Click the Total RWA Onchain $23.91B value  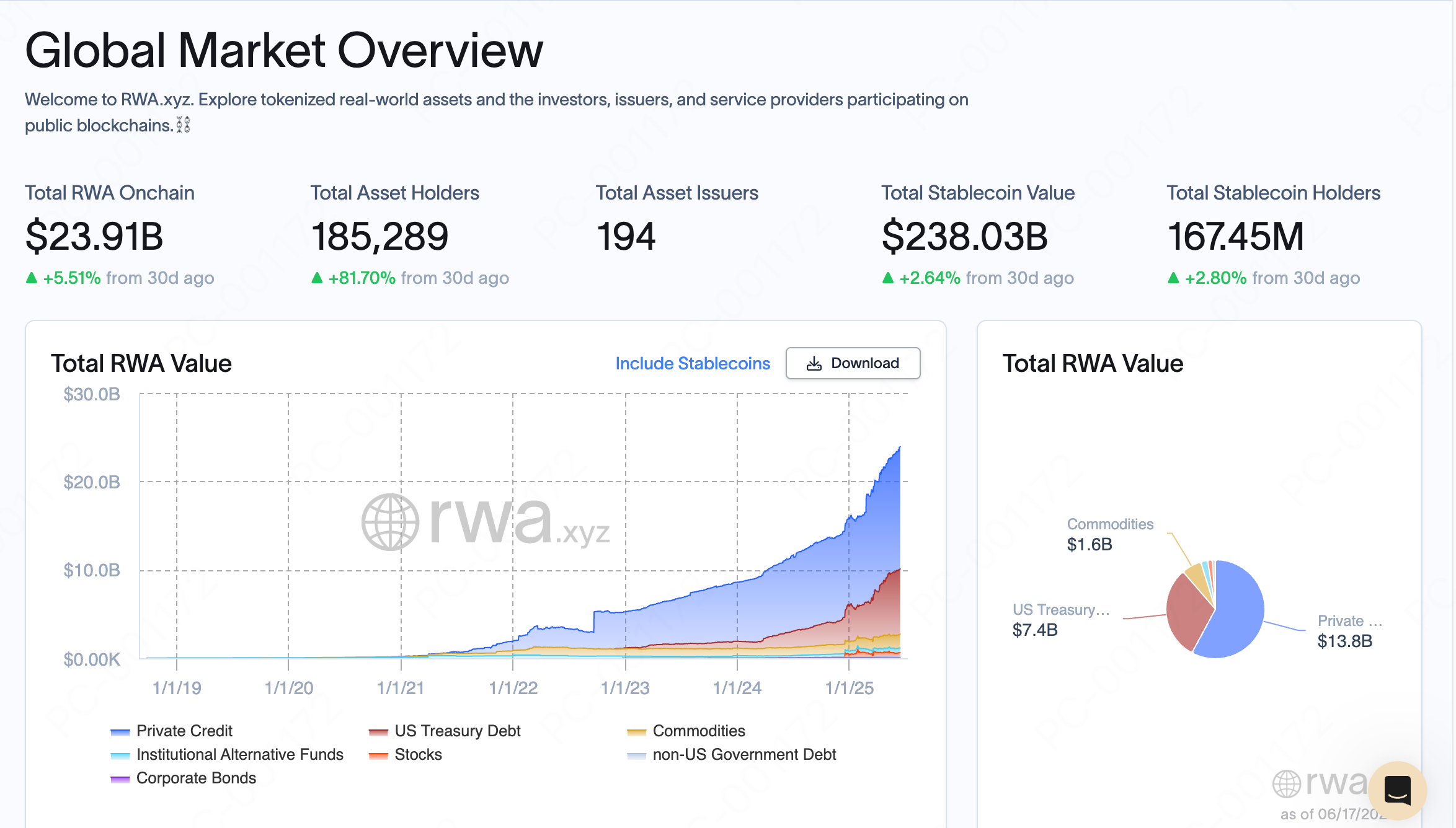click(94, 236)
